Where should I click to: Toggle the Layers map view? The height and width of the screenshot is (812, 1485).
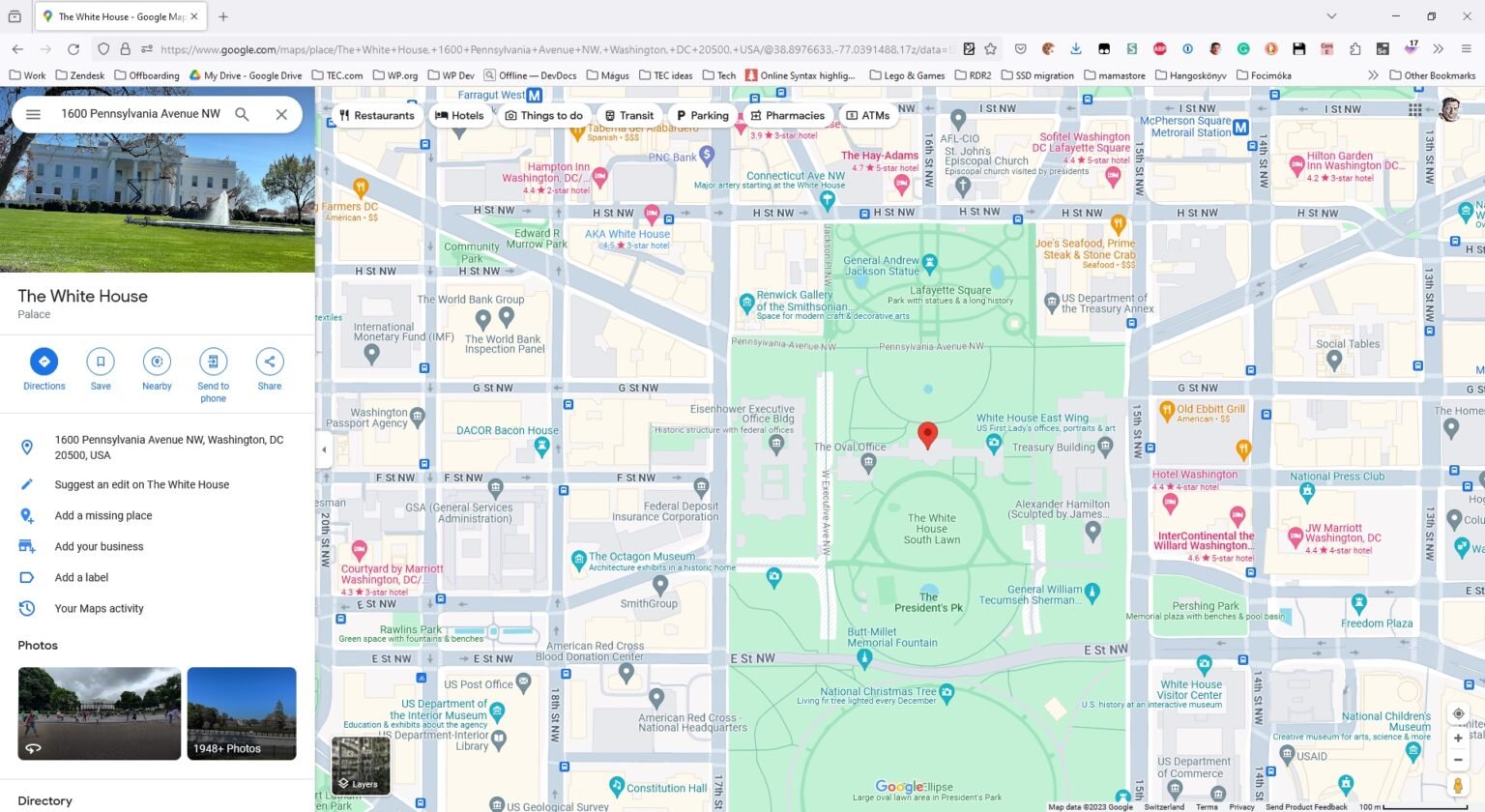click(361, 765)
